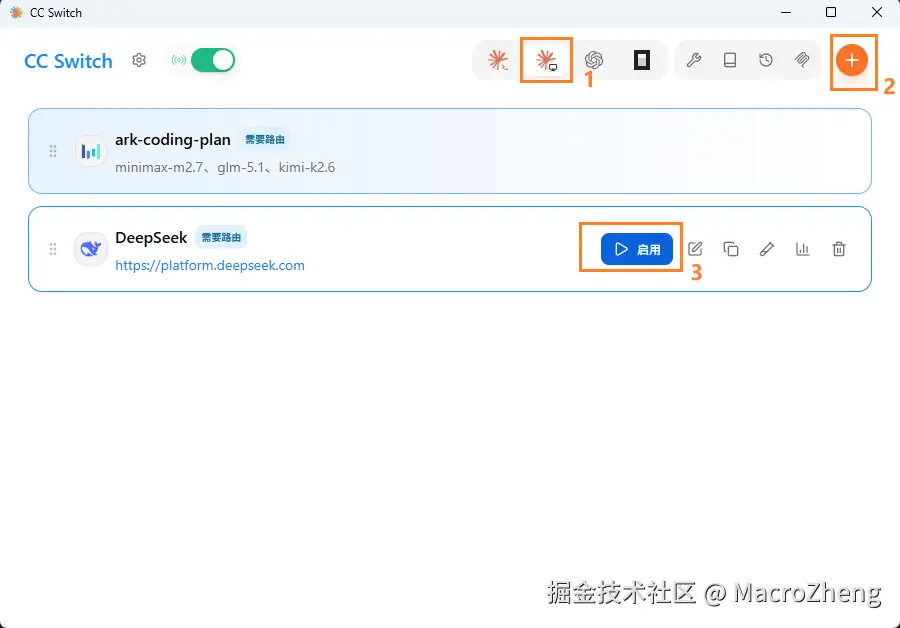Turn off the green proxy toggle switch
Screen dimensions: 900x628
pyautogui.click(x=213, y=60)
